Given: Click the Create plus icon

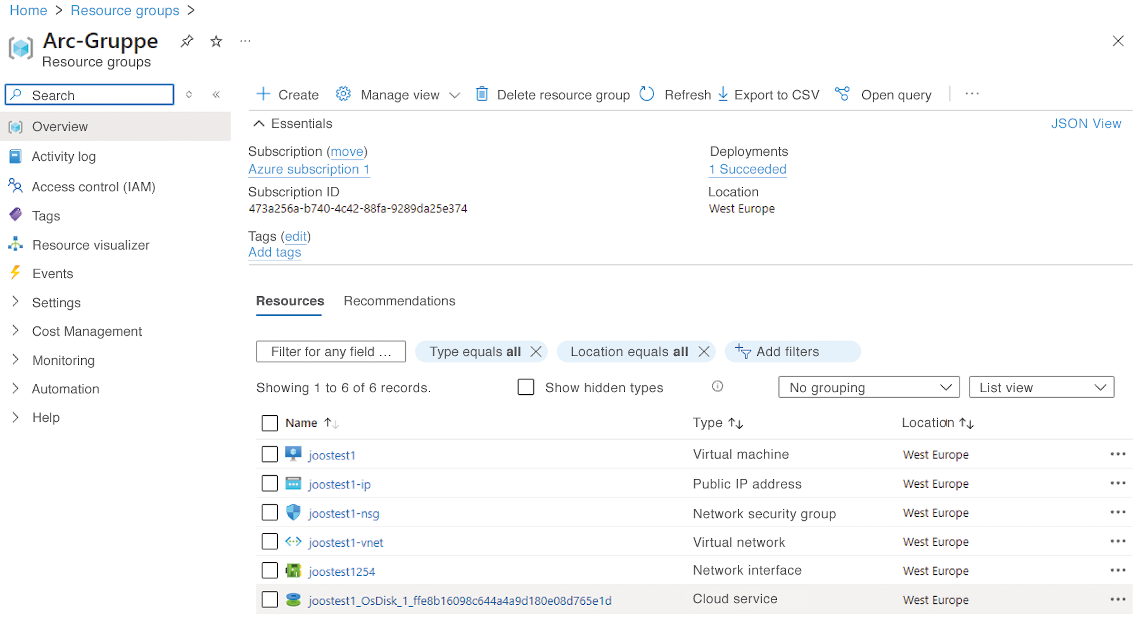Looking at the screenshot, I should click(263, 94).
